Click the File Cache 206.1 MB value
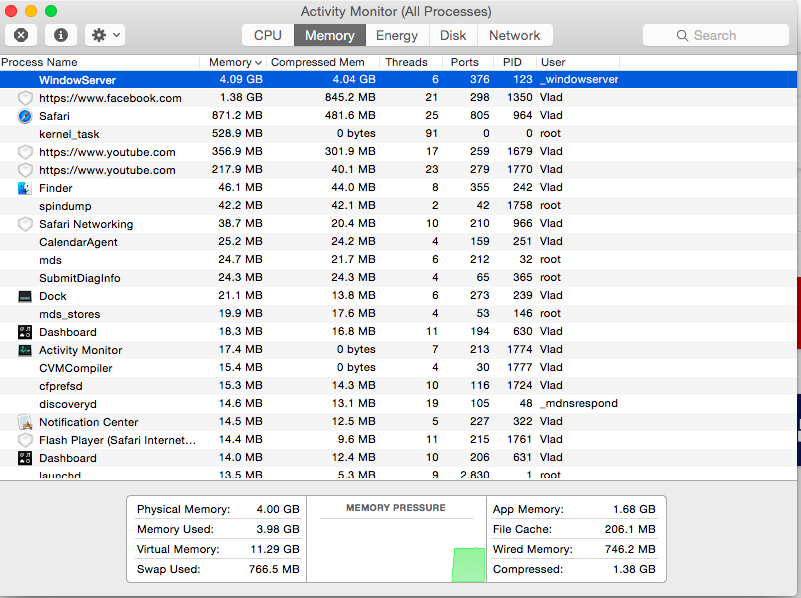Image resolution: width=801 pixels, height=598 pixels. click(x=630, y=529)
